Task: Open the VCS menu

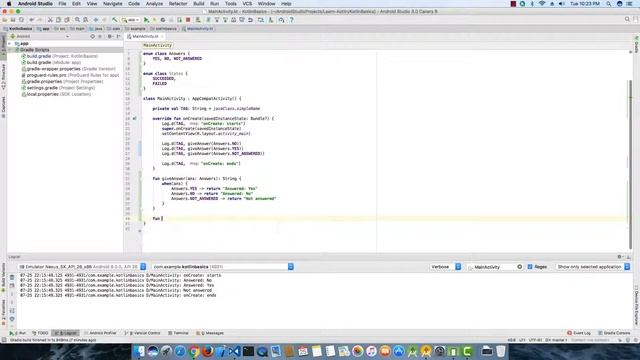Action: coord(247,4)
